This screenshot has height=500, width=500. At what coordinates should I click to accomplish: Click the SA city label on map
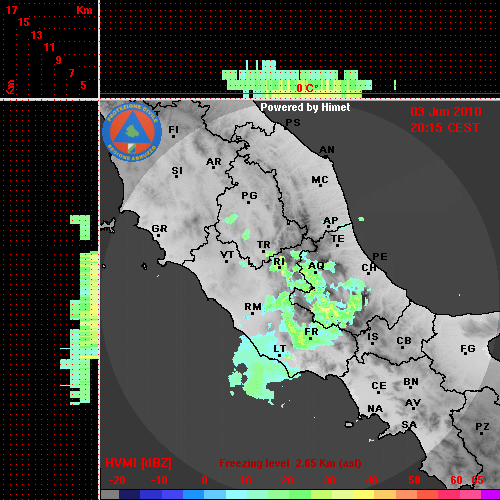point(409,425)
